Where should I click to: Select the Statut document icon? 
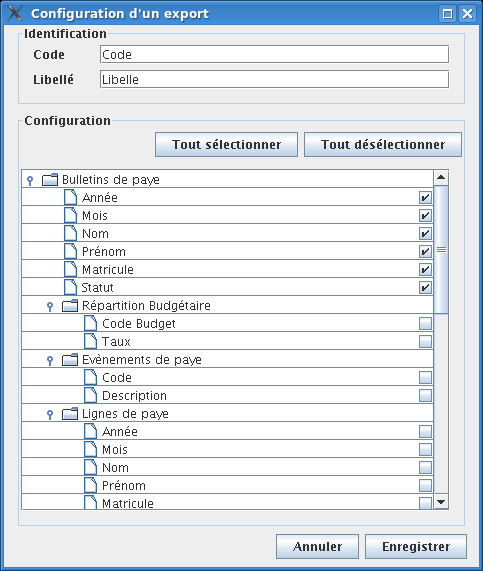71,287
